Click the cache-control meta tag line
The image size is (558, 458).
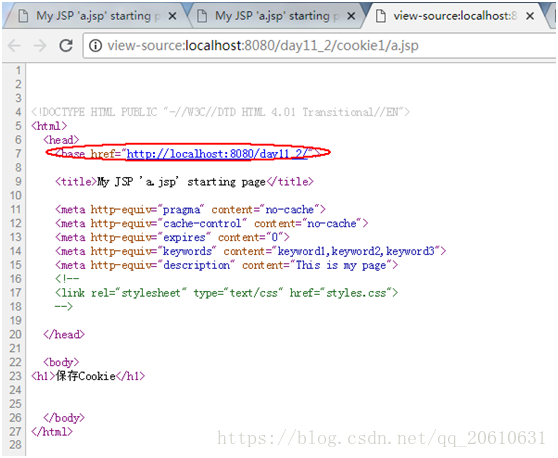point(212,223)
